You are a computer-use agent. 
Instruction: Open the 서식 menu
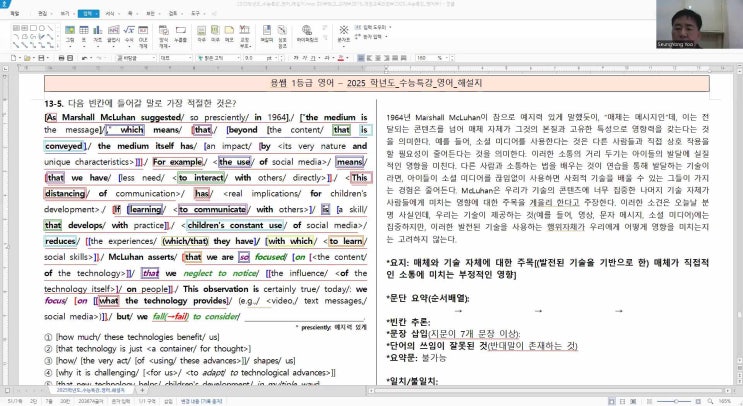112,14
